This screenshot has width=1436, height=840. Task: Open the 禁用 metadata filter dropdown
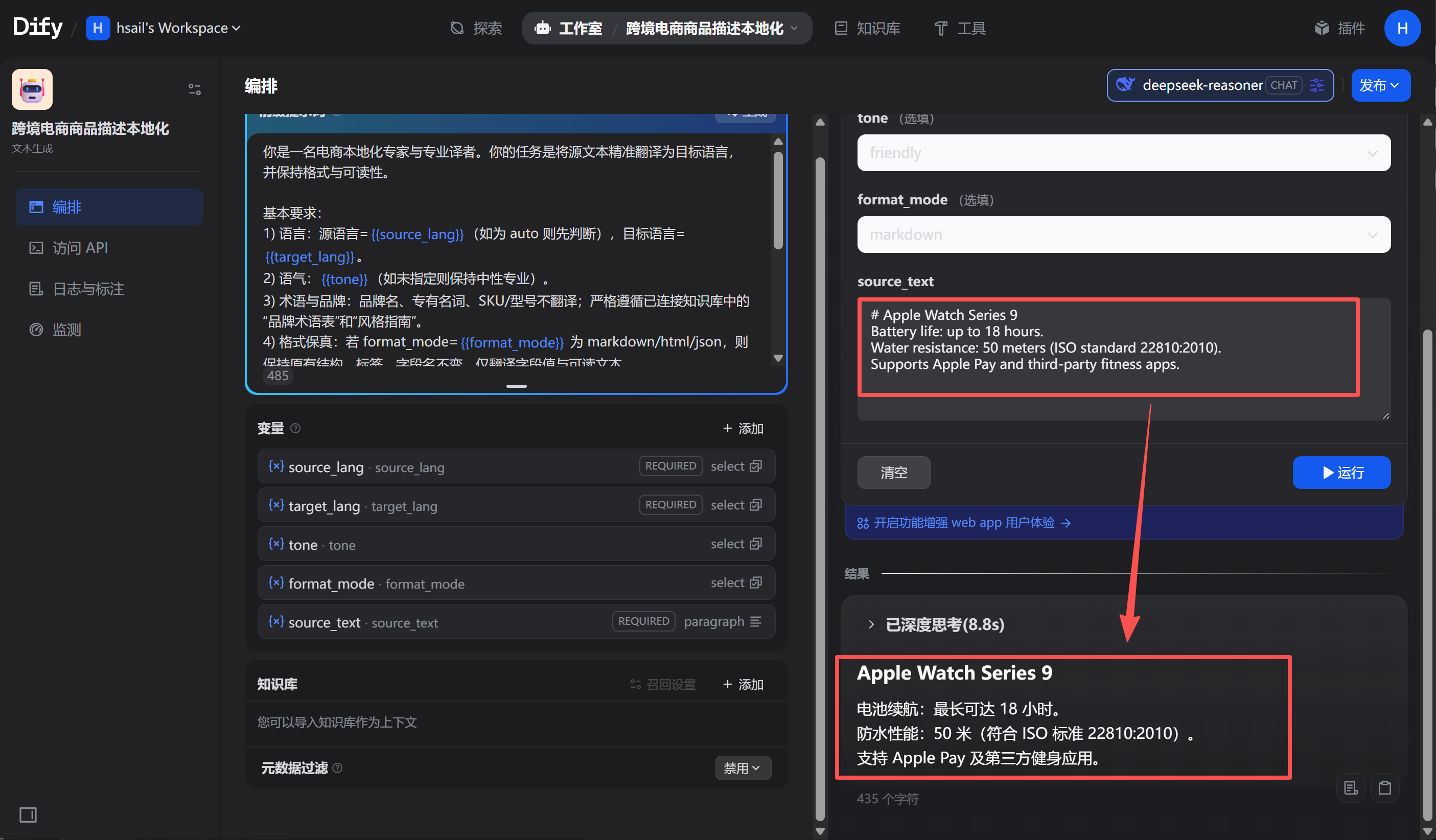pos(743,767)
